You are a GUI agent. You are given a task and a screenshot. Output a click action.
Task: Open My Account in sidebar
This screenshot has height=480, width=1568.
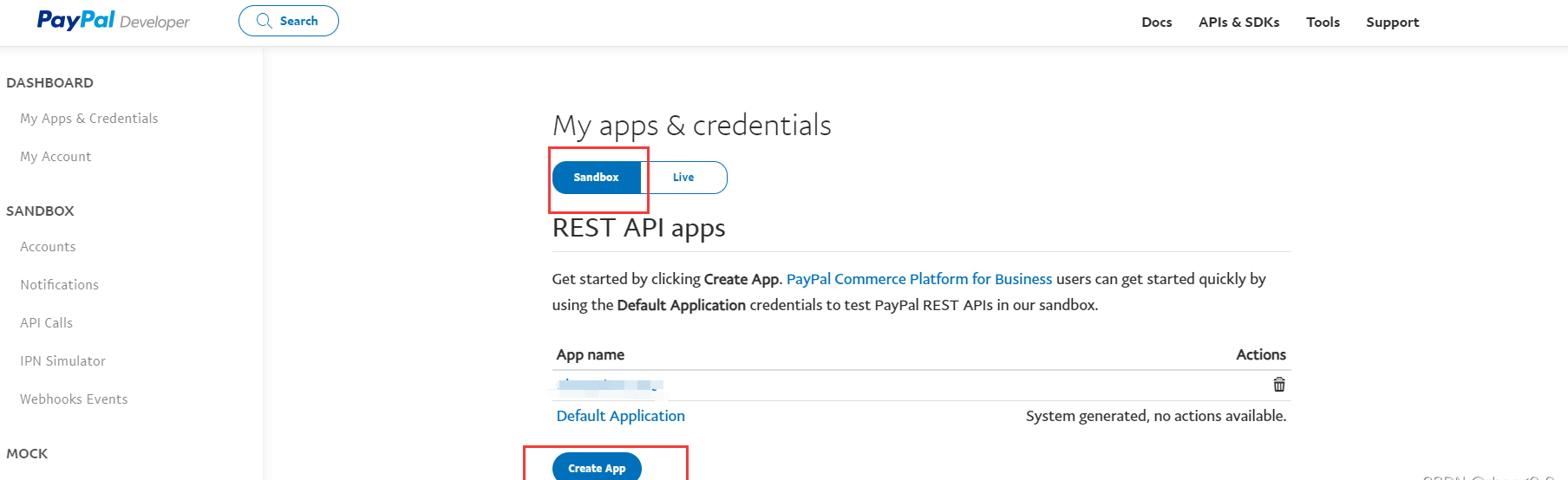56,157
